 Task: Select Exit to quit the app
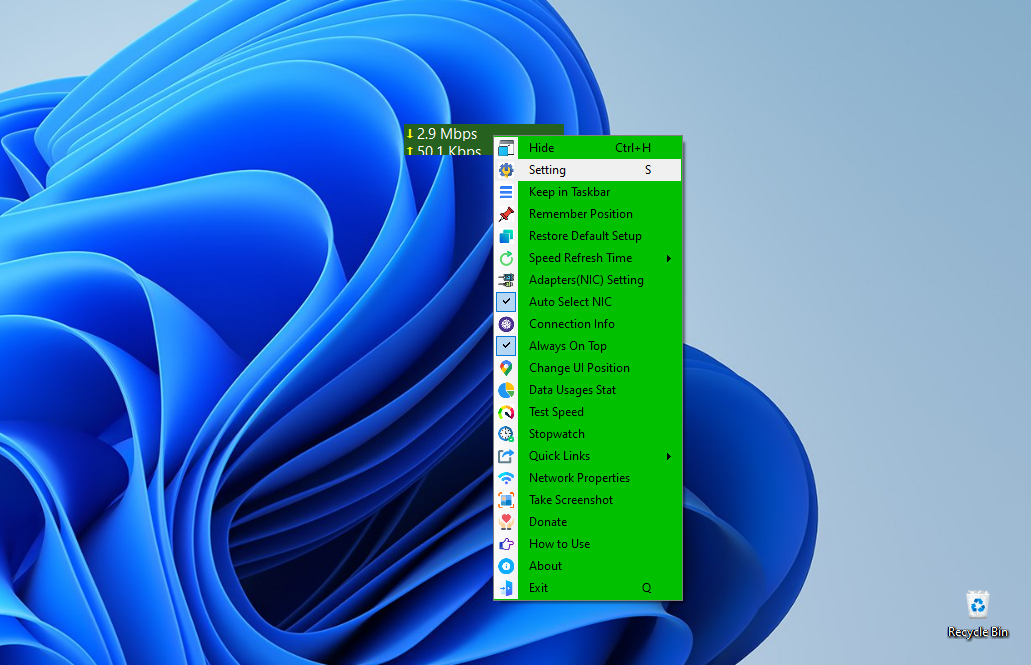click(539, 588)
